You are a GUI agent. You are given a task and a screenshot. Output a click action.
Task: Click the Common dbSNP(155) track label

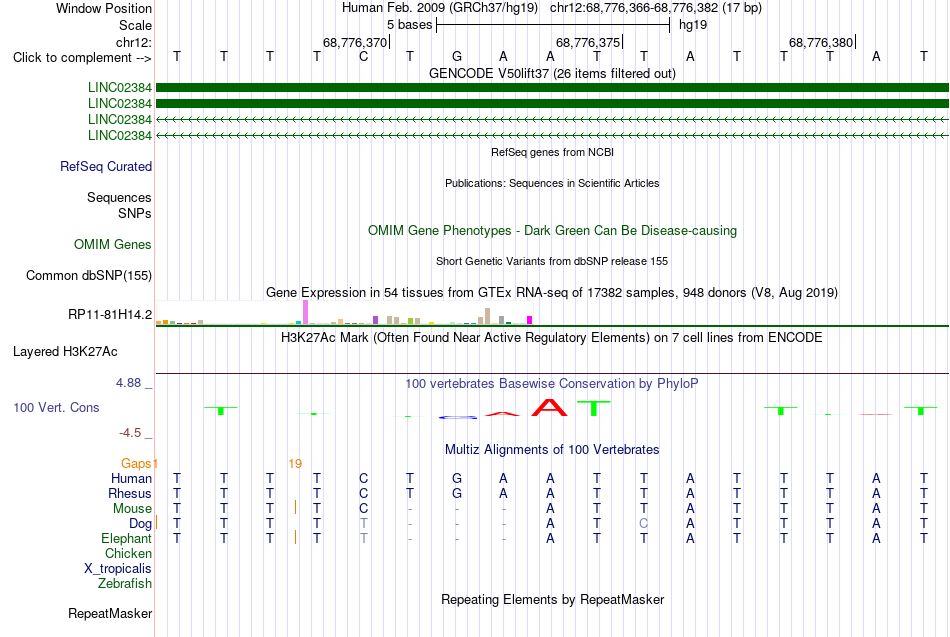point(88,275)
